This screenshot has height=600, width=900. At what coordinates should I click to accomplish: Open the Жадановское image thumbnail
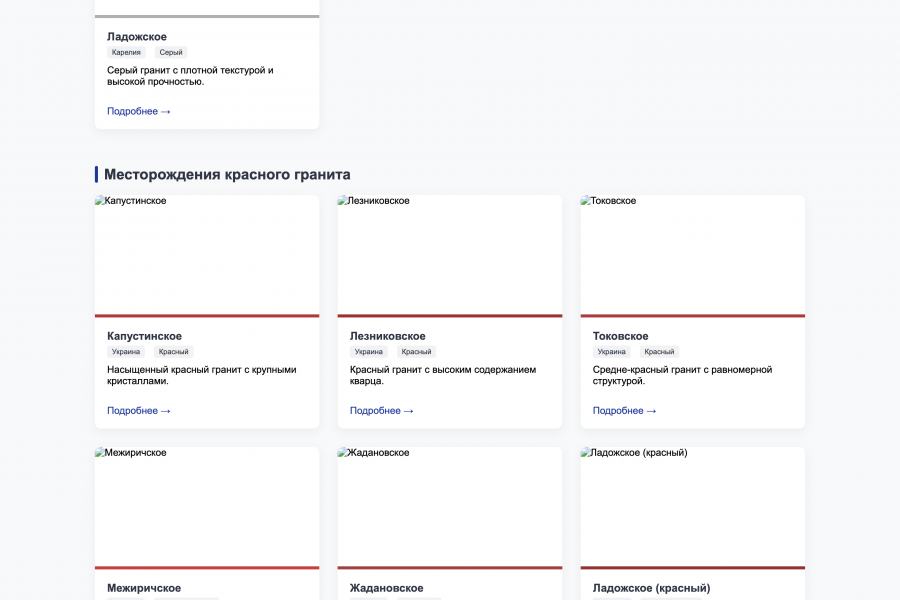450,507
